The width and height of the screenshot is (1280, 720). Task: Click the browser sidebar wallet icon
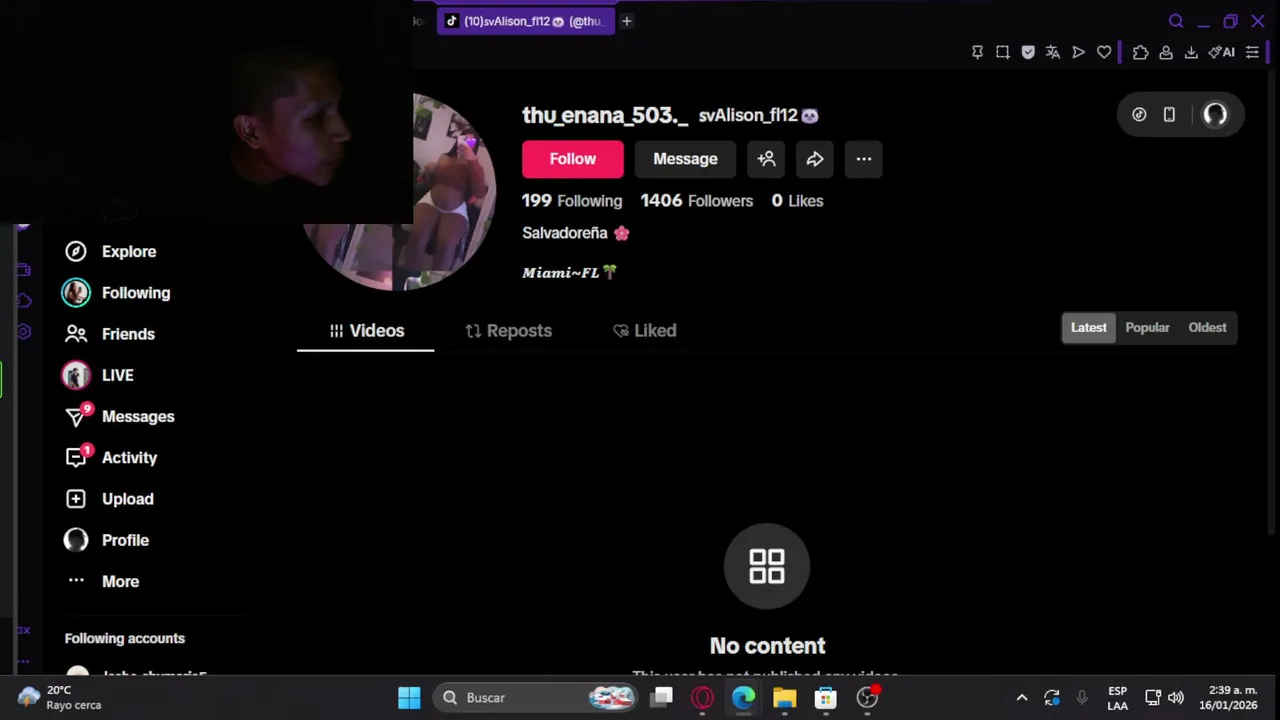23,270
